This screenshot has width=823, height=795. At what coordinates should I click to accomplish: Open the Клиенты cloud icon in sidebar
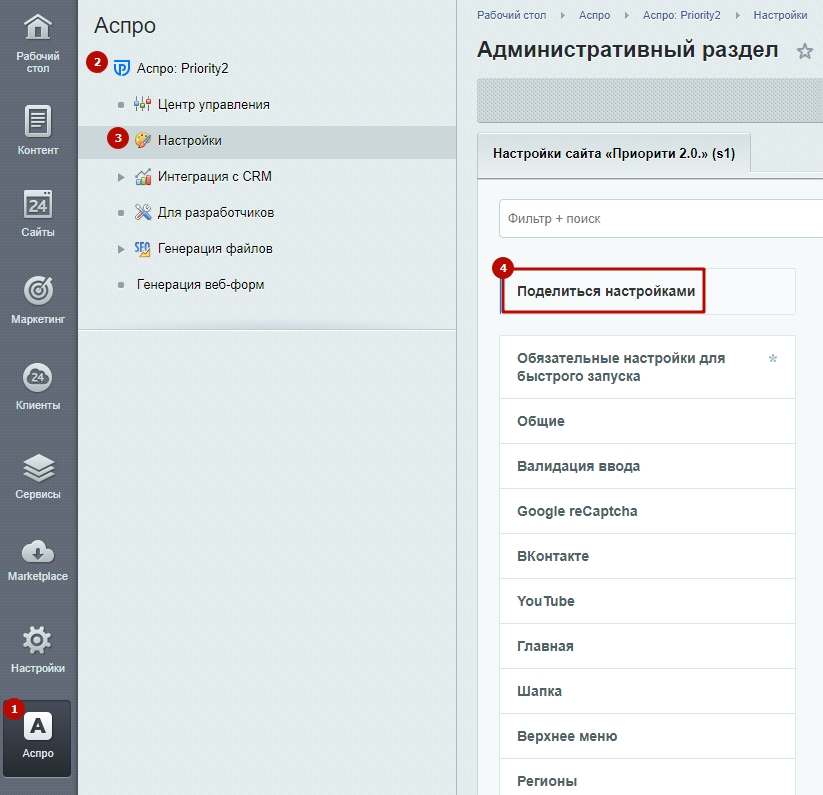tap(38, 377)
